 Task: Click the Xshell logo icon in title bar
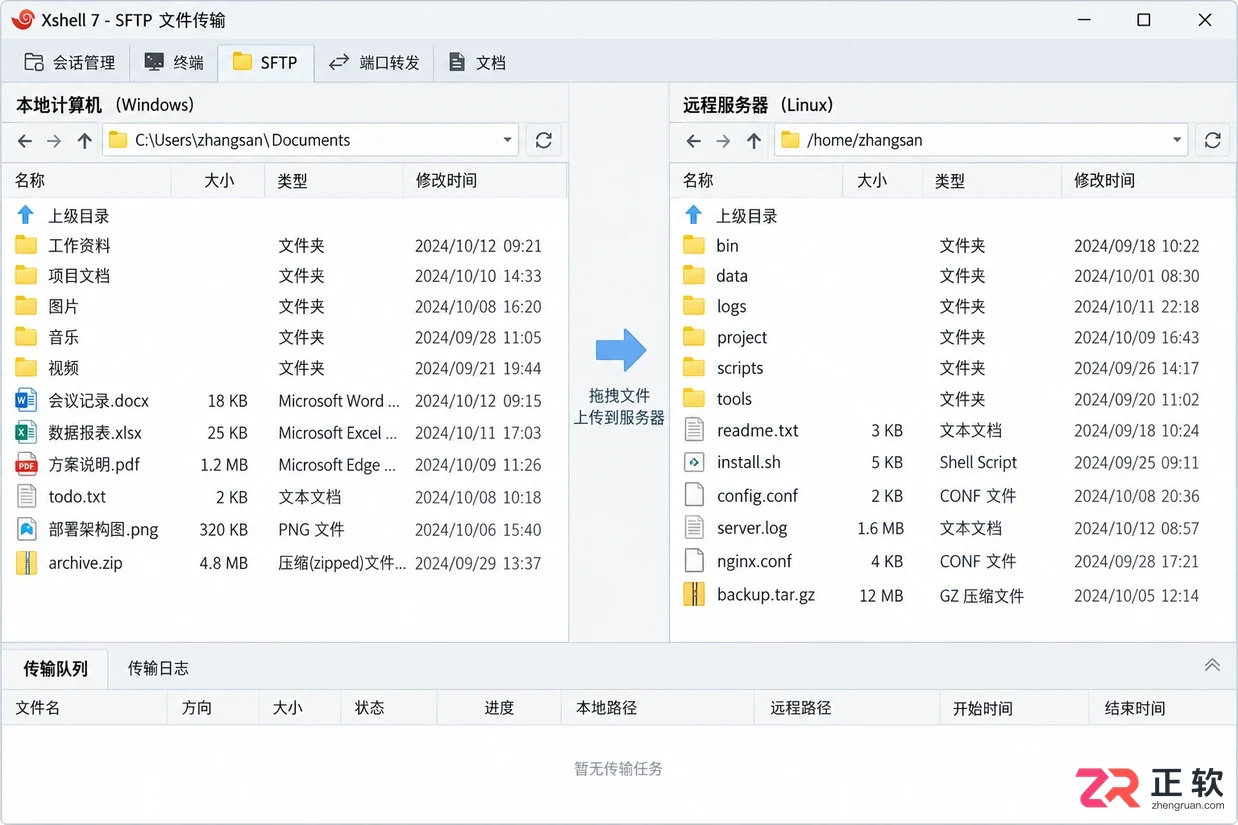tap(23, 19)
